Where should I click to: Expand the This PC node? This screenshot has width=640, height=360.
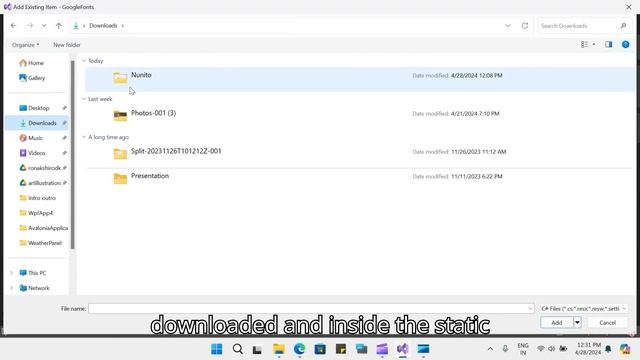click(x=11, y=273)
